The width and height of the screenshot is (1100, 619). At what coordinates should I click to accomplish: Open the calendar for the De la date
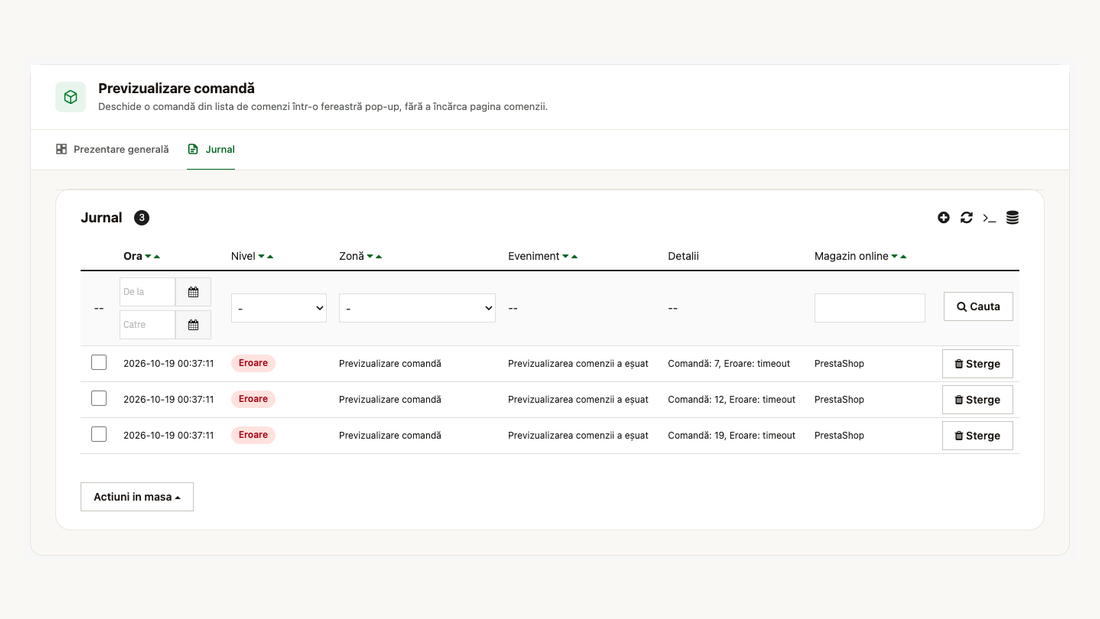[193, 292]
